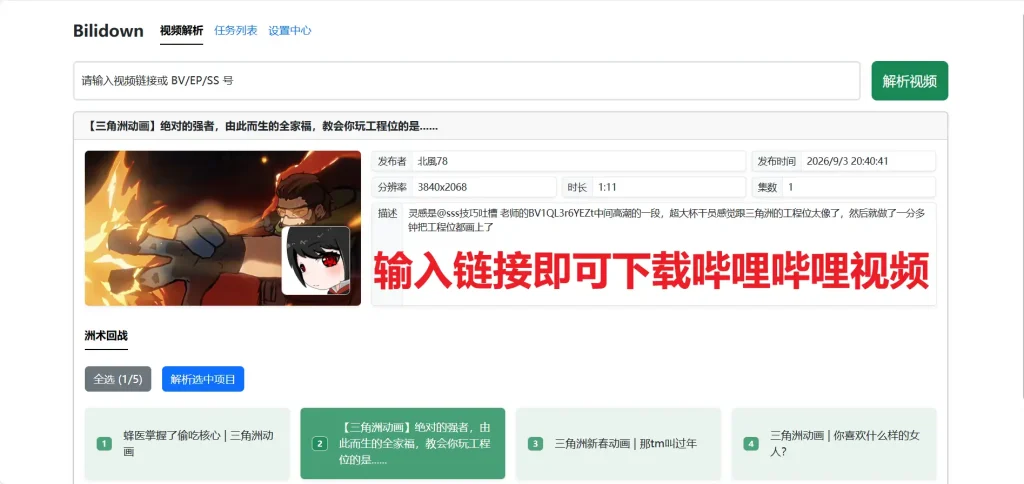Select card 3 三角洲新春动画
The image size is (1024, 484).
click(x=618, y=444)
